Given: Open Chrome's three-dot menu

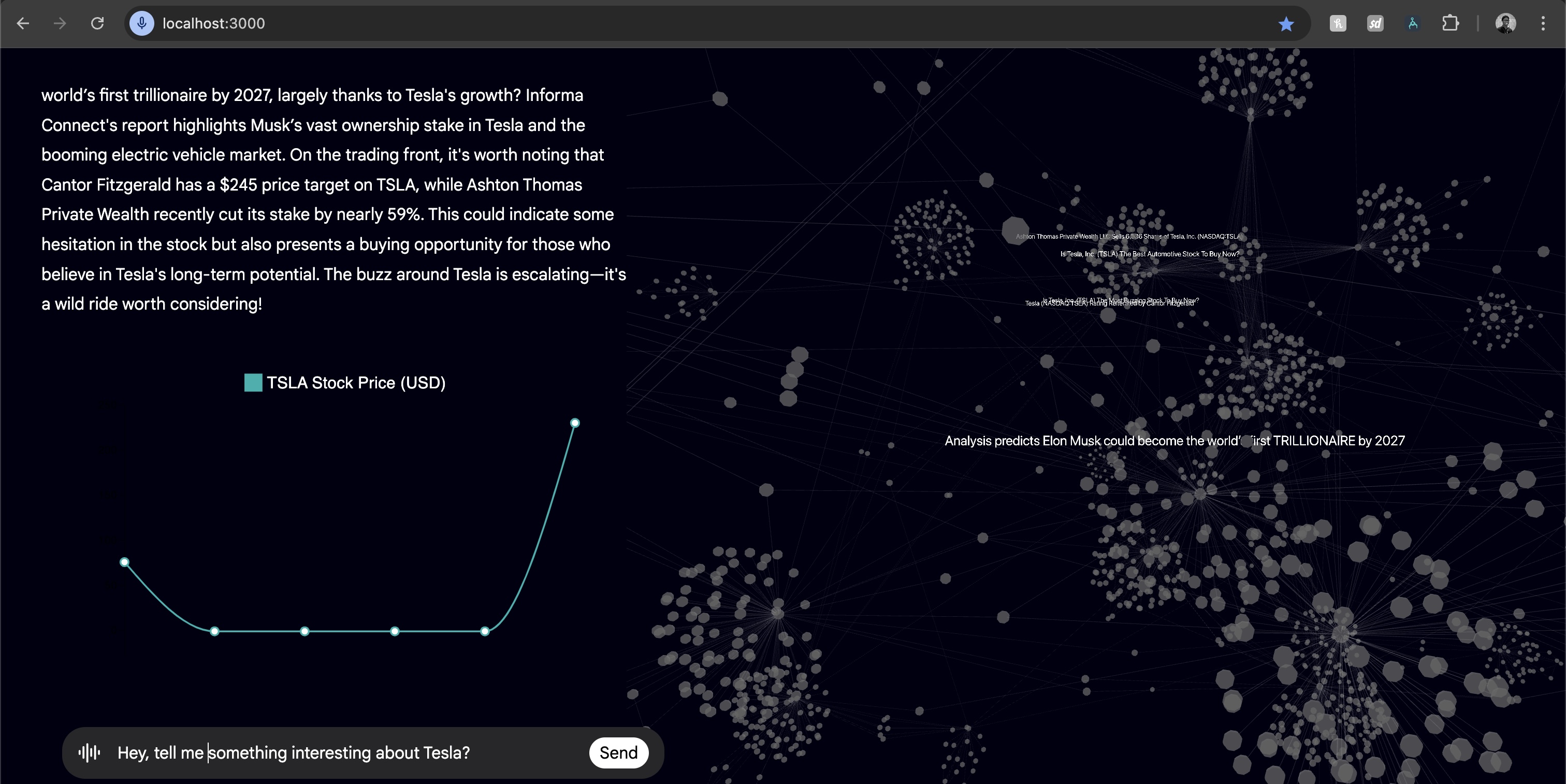Looking at the screenshot, I should pos(1543,24).
